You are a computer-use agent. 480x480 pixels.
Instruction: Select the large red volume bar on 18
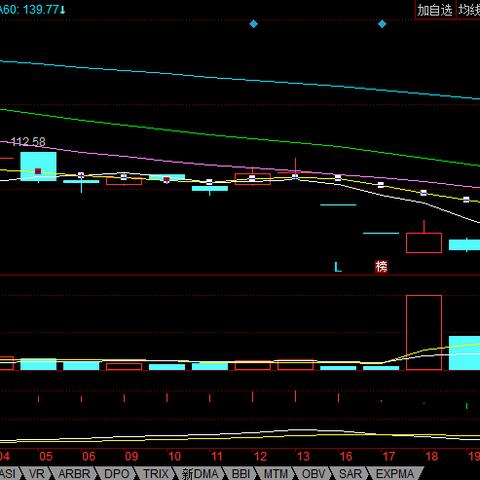(424, 332)
